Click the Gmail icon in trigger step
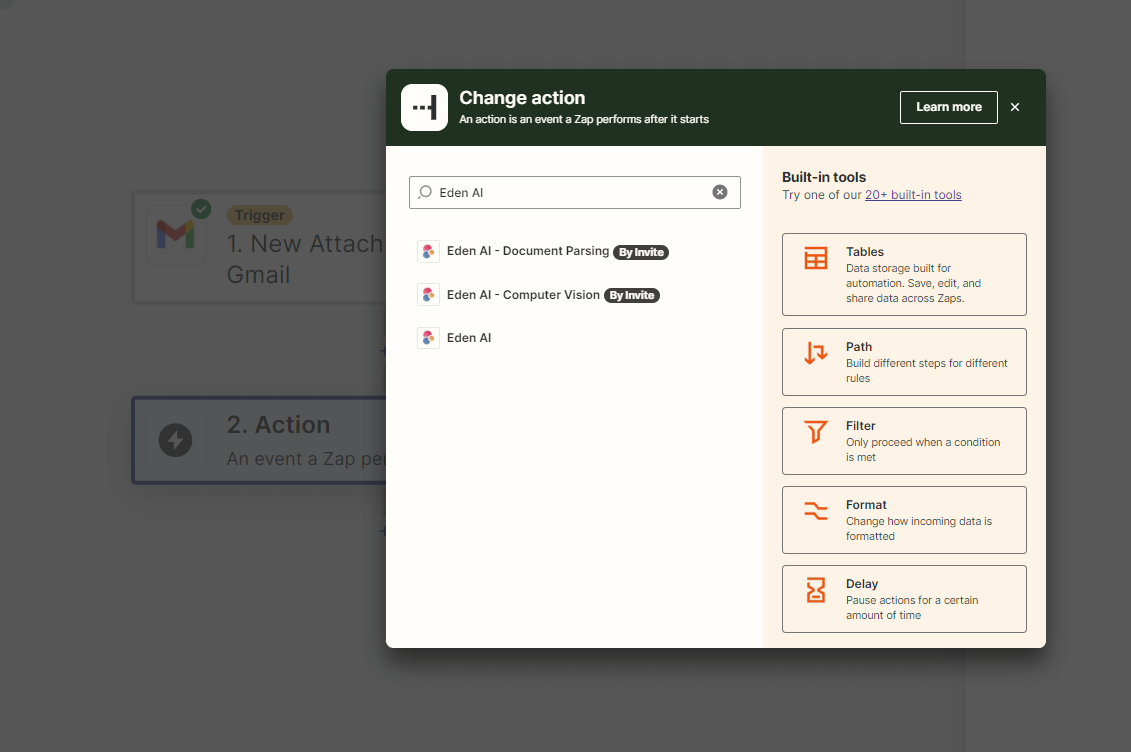Screen dimensions: 1131x752 click(175, 234)
